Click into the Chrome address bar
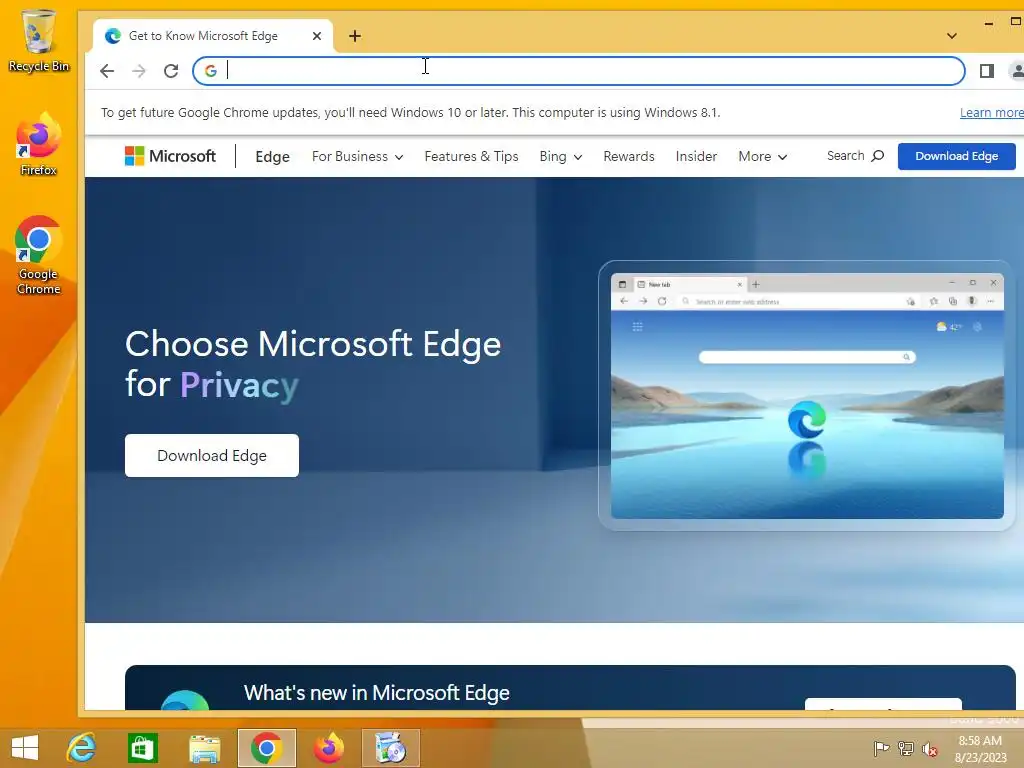1024x768 pixels. 579,71
